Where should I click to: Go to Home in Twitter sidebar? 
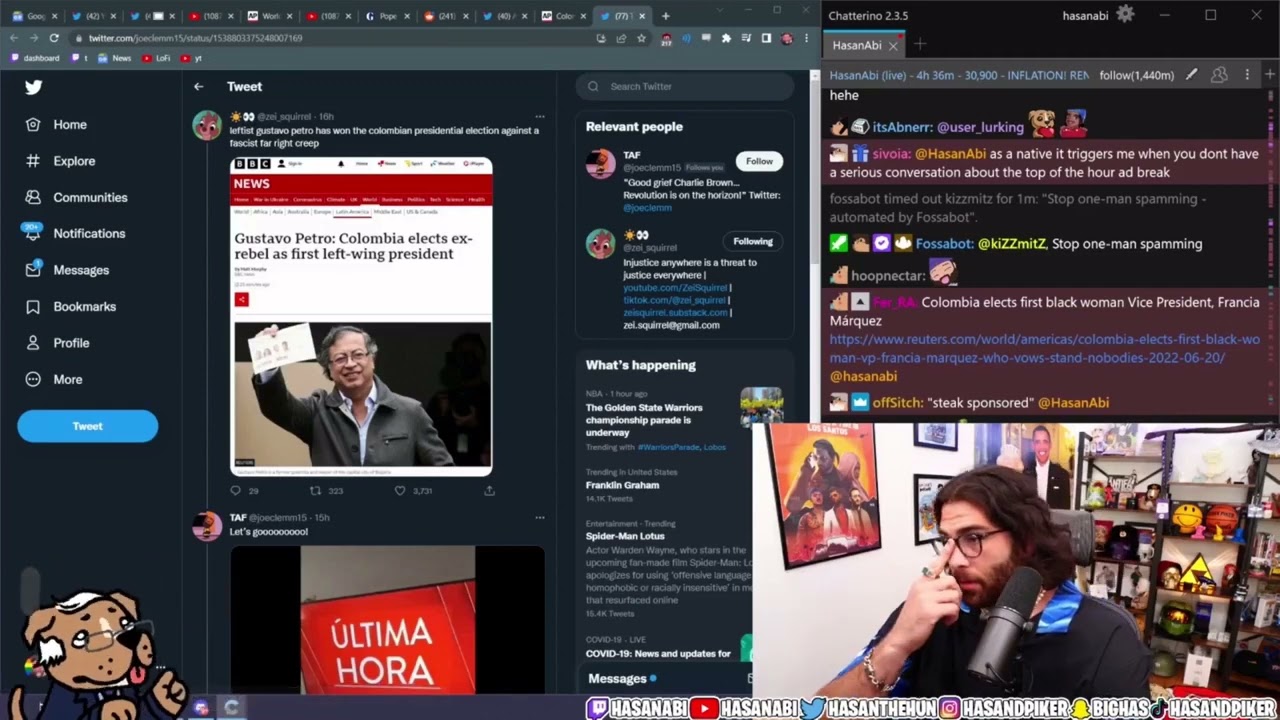pyautogui.click(x=57, y=125)
